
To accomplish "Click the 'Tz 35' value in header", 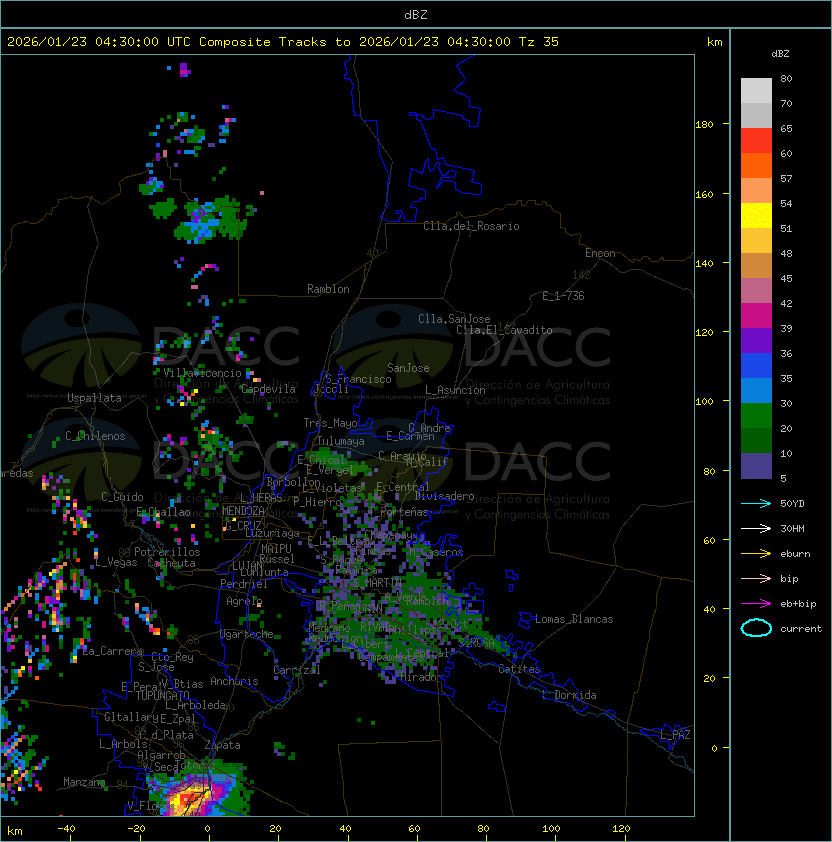I will pyautogui.click(x=539, y=42).
